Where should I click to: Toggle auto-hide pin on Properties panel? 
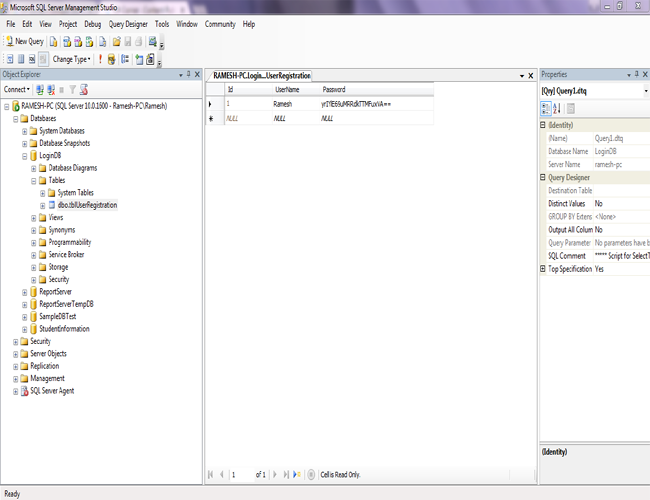637,74
